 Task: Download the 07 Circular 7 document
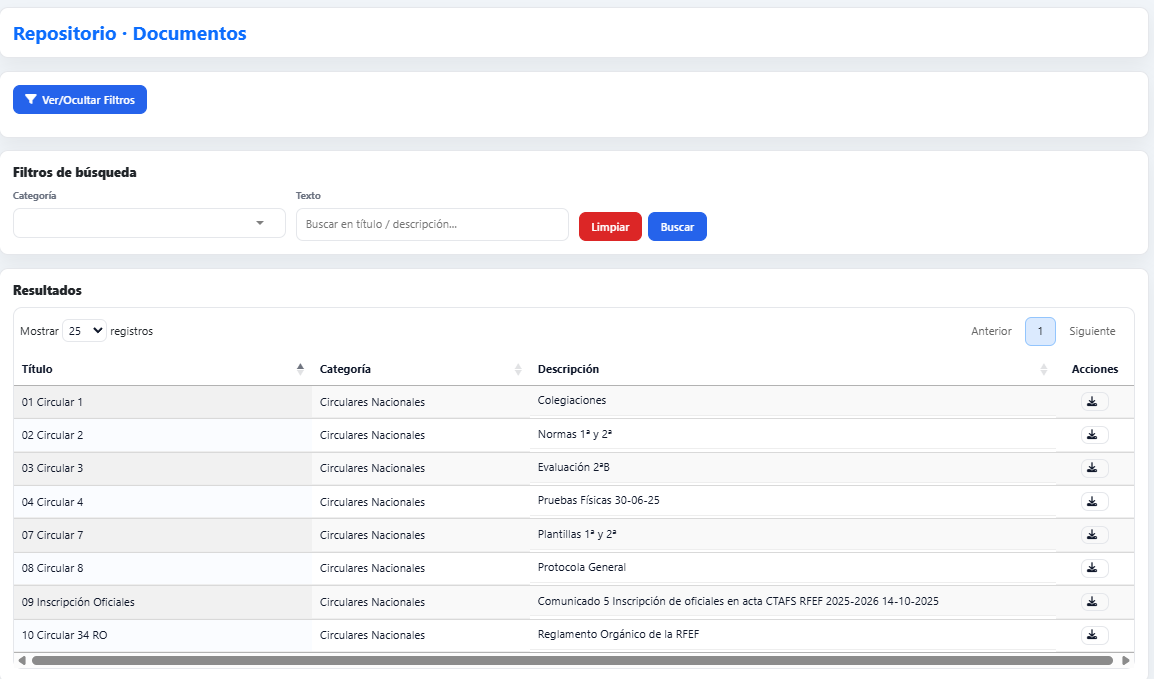pos(1093,535)
